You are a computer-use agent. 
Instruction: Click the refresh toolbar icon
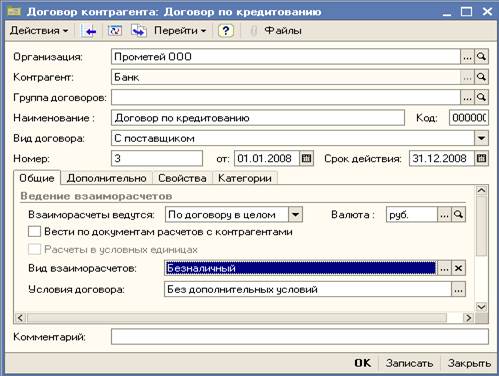pyautogui.click(x=115, y=31)
